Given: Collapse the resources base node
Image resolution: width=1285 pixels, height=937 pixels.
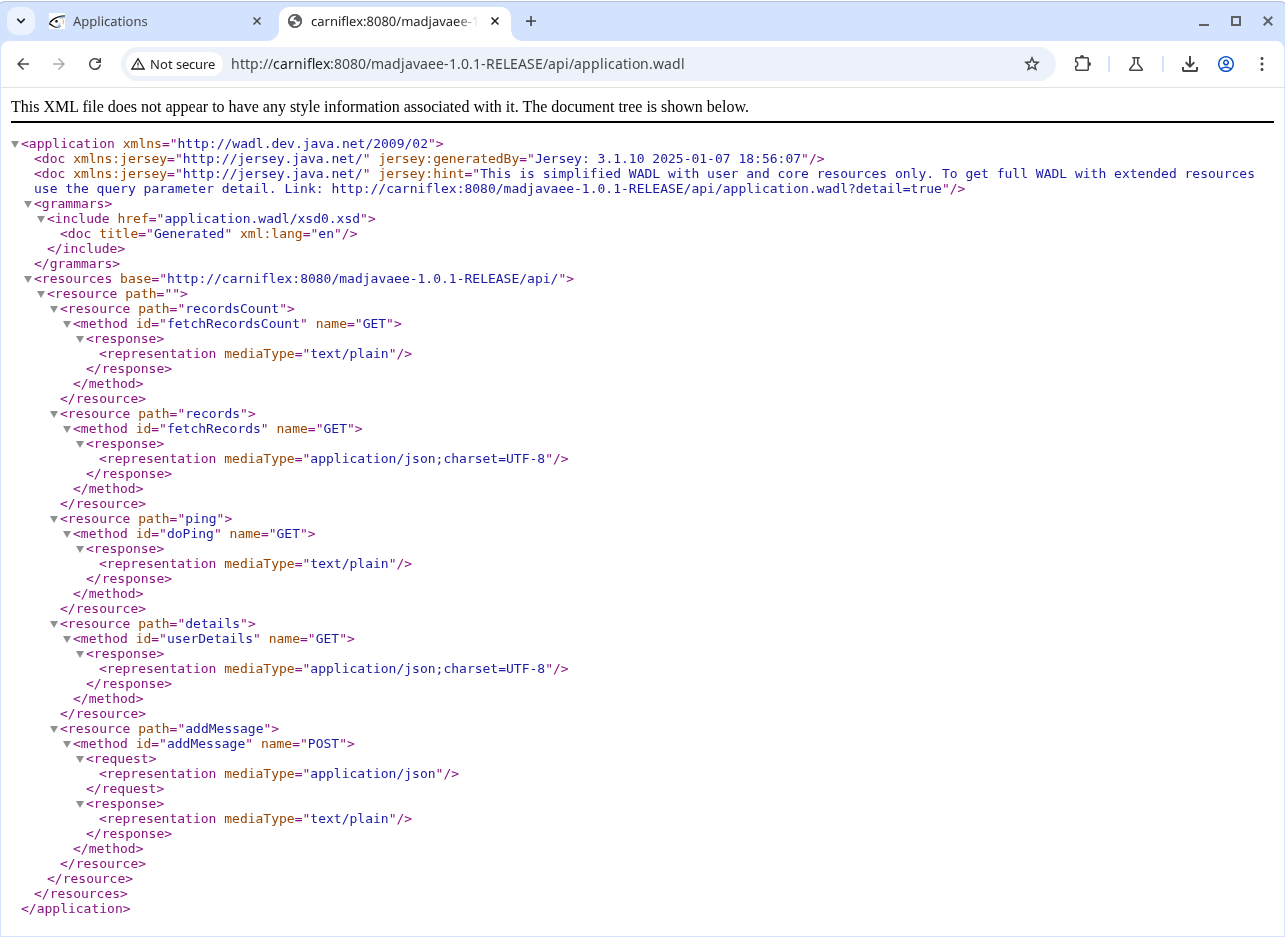Looking at the screenshot, I should (28, 279).
